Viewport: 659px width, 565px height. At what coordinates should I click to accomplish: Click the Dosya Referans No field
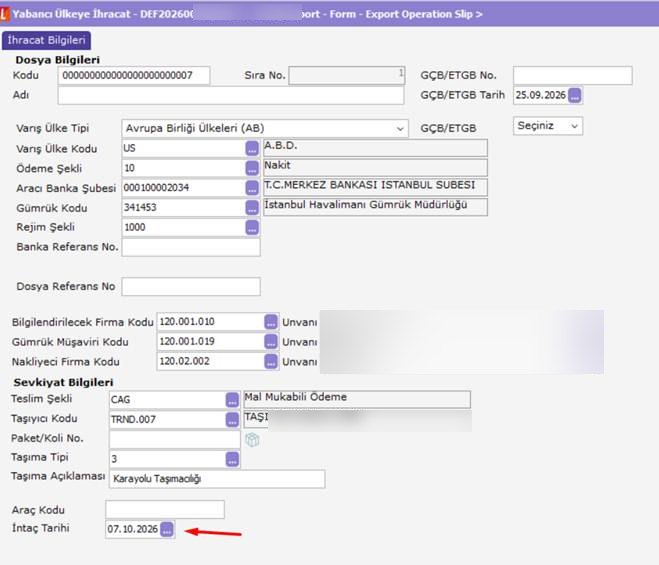191,287
